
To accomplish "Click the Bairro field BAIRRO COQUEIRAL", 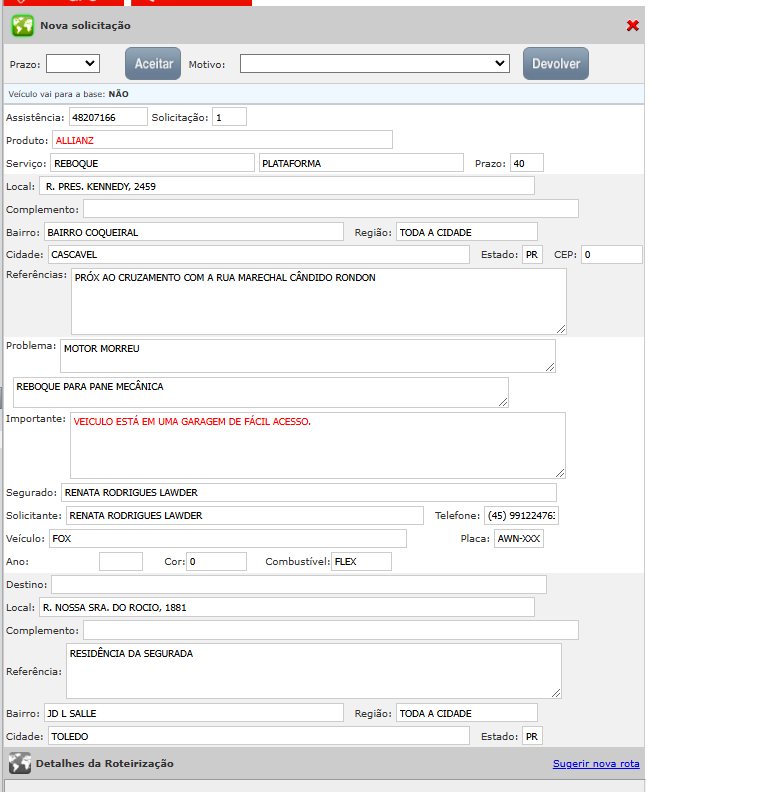I will point(194,232).
